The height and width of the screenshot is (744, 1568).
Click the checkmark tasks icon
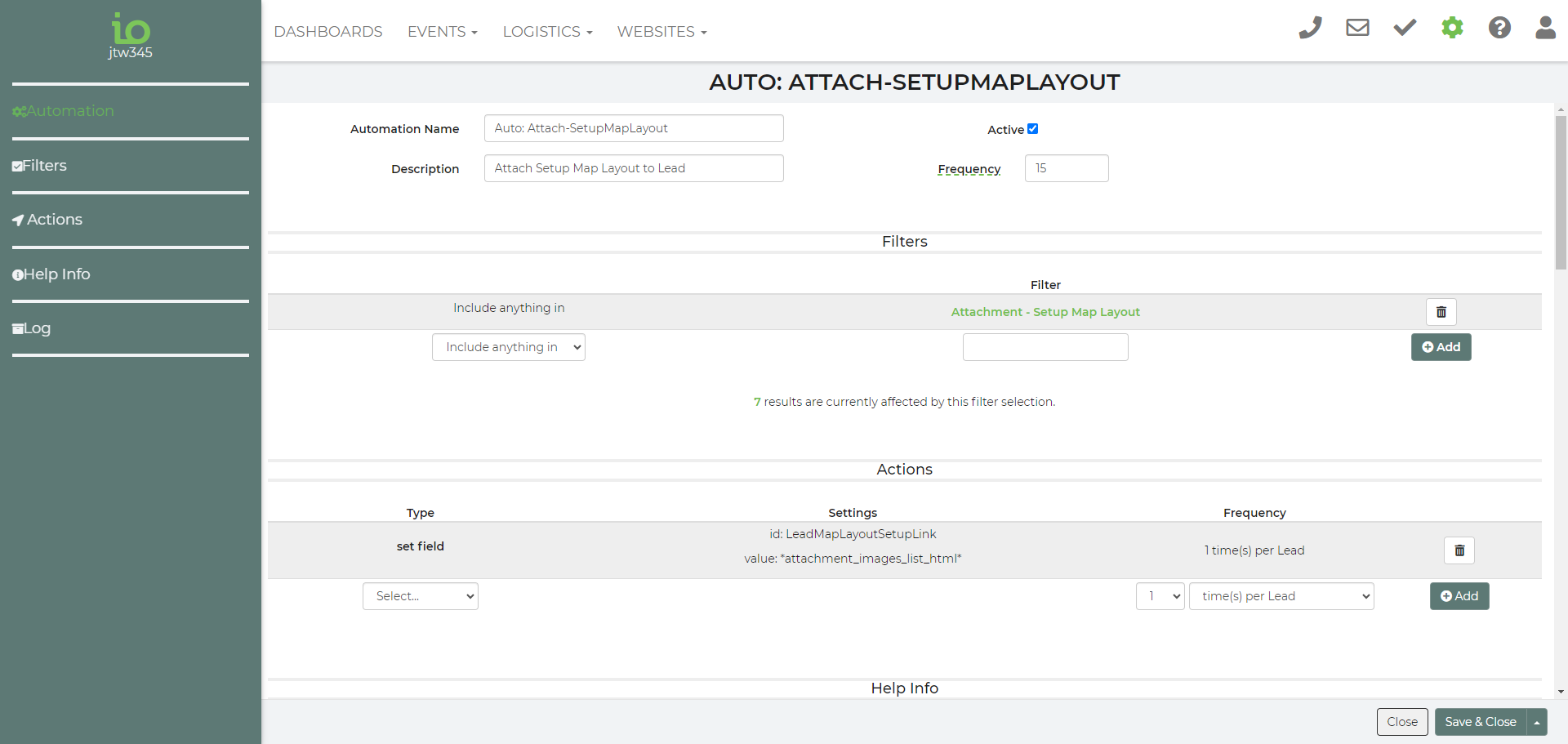[1405, 29]
